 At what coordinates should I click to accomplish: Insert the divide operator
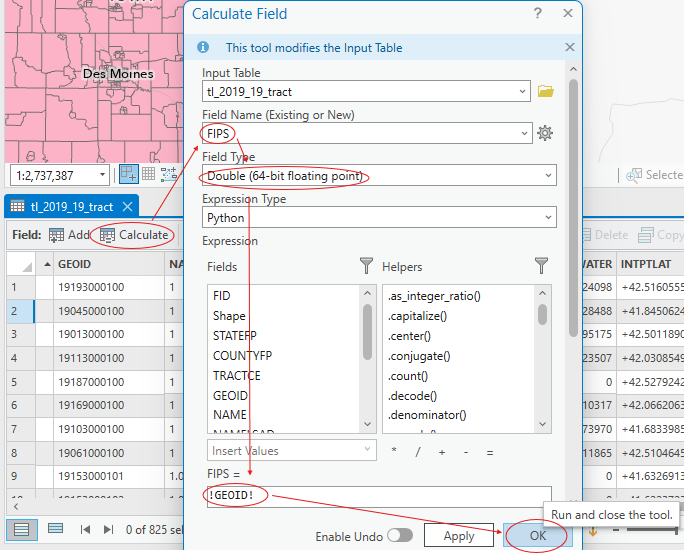point(418,452)
